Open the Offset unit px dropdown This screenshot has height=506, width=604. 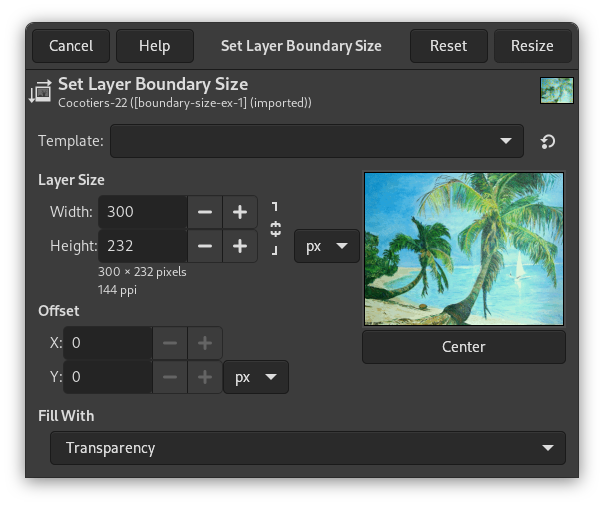point(255,377)
